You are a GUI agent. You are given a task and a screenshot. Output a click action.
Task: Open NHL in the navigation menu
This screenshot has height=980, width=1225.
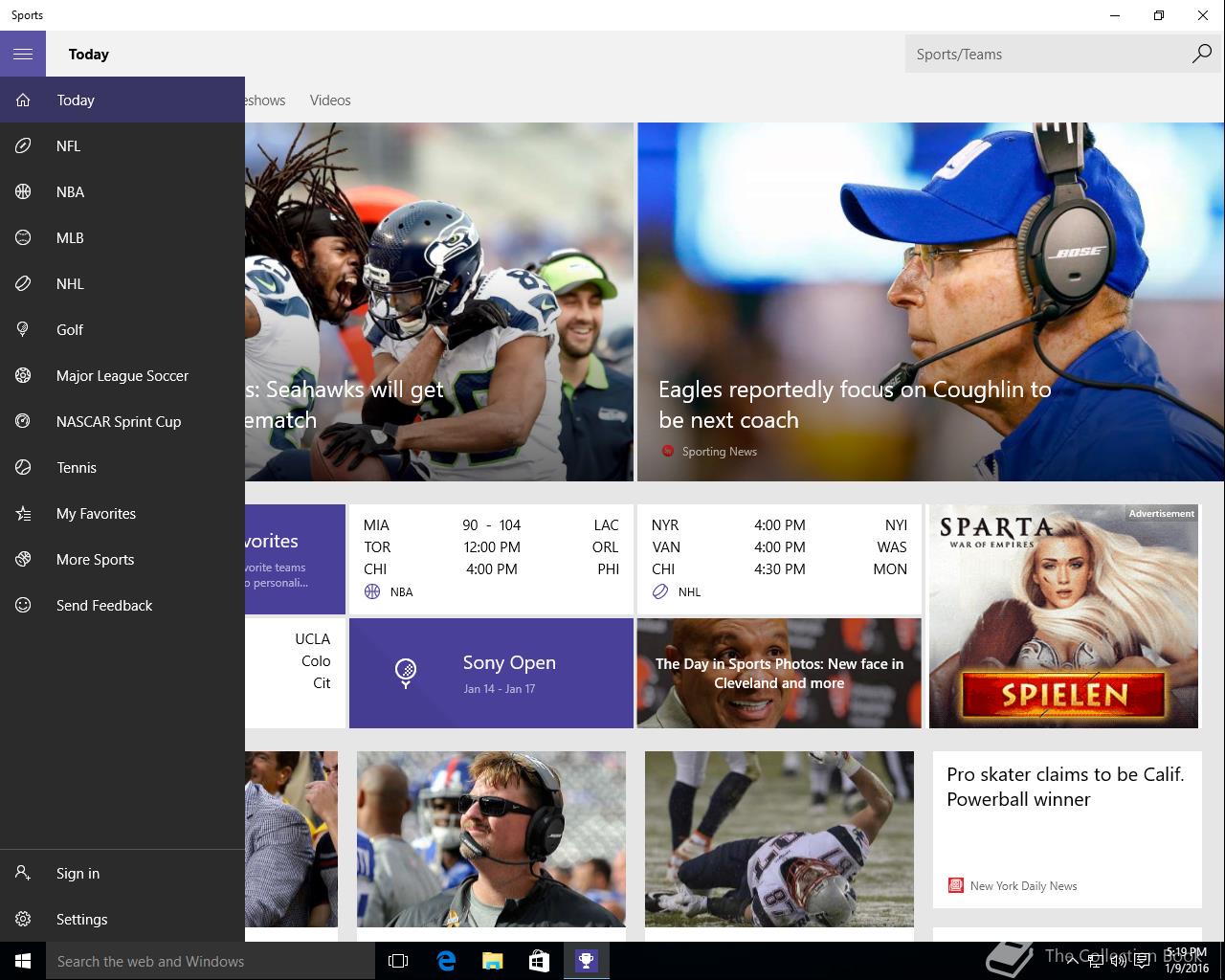(122, 283)
